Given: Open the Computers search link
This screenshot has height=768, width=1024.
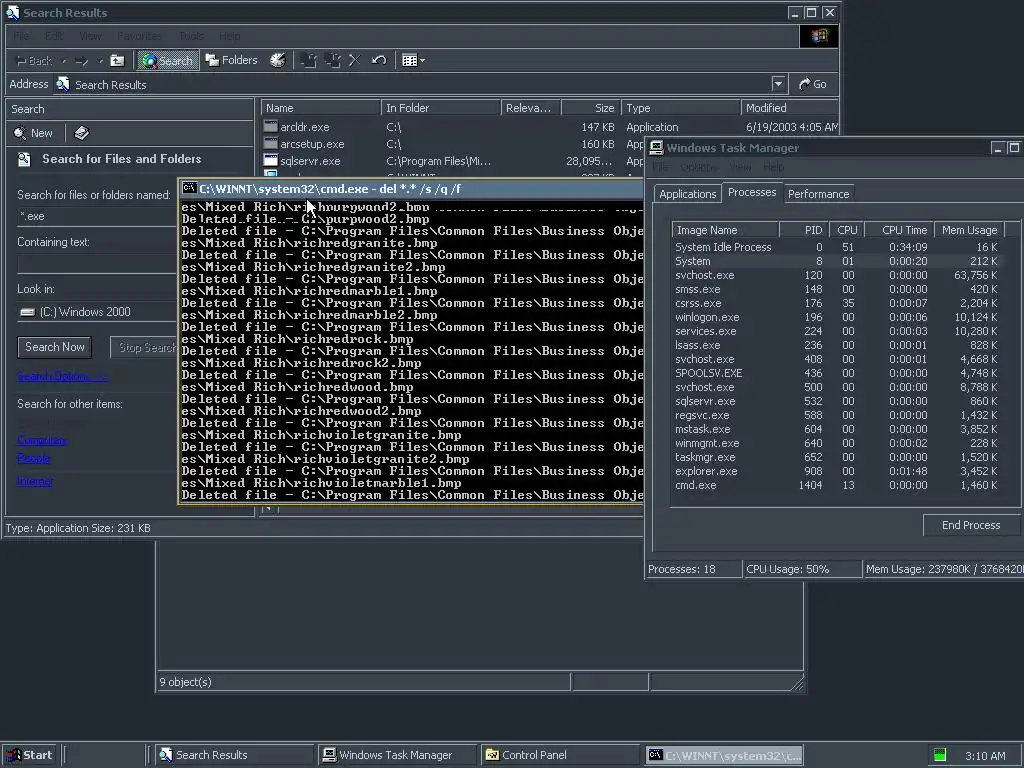Looking at the screenshot, I should (42, 440).
